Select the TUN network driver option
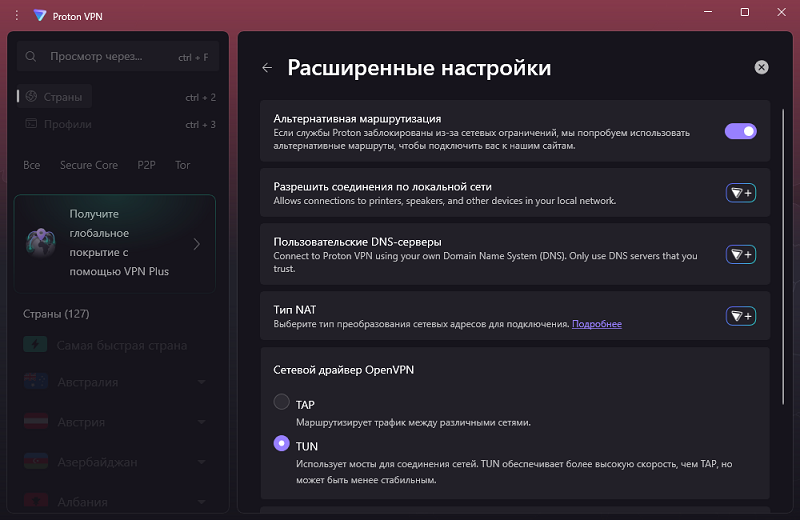This screenshot has height=520, width=800. click(282, 444)
